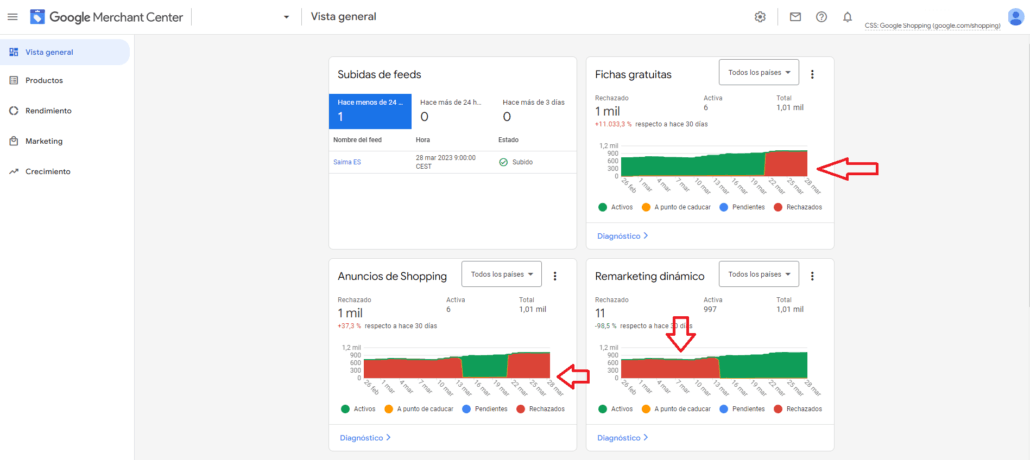Open account selector dropdown arrow in header

(x=286, y=17)
